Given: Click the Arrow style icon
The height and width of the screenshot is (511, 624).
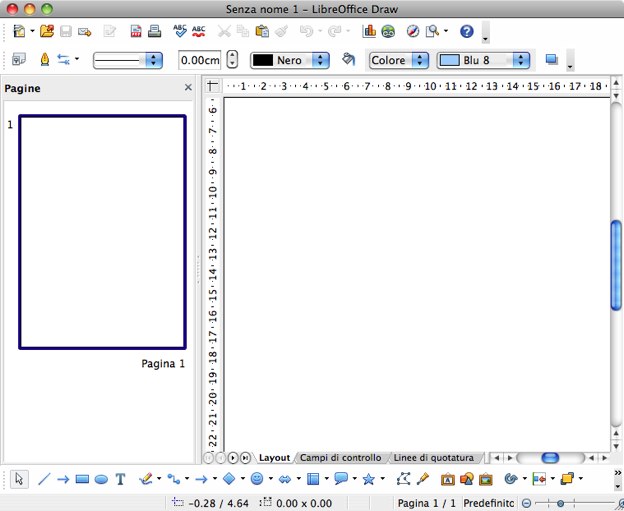Looking at the screenshot, I should (x=63, y=60).
